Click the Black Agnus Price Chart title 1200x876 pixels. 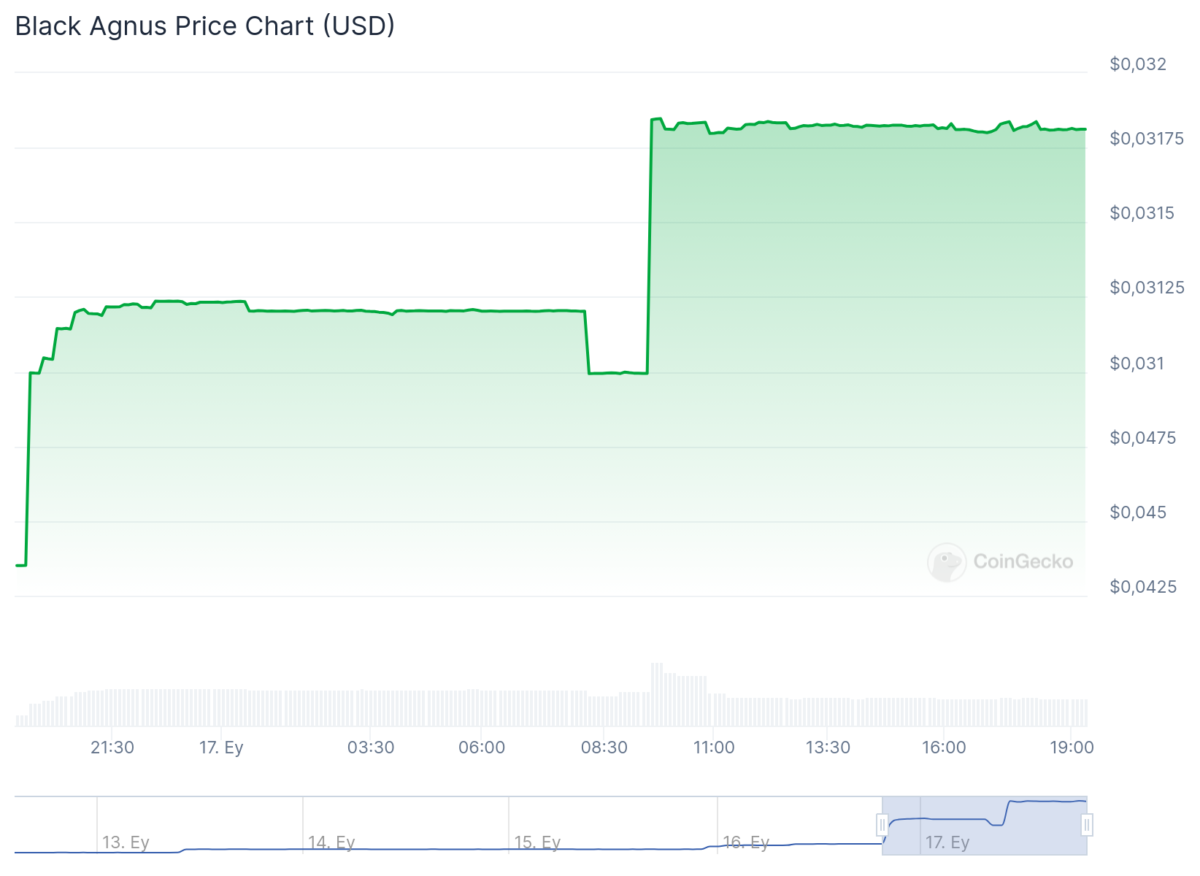(205, 26)
